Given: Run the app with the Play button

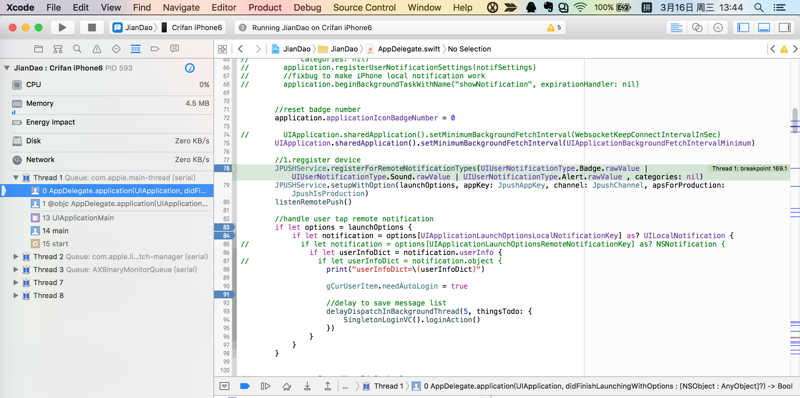Looking at the screenshot, I should [x=63, y=28].
